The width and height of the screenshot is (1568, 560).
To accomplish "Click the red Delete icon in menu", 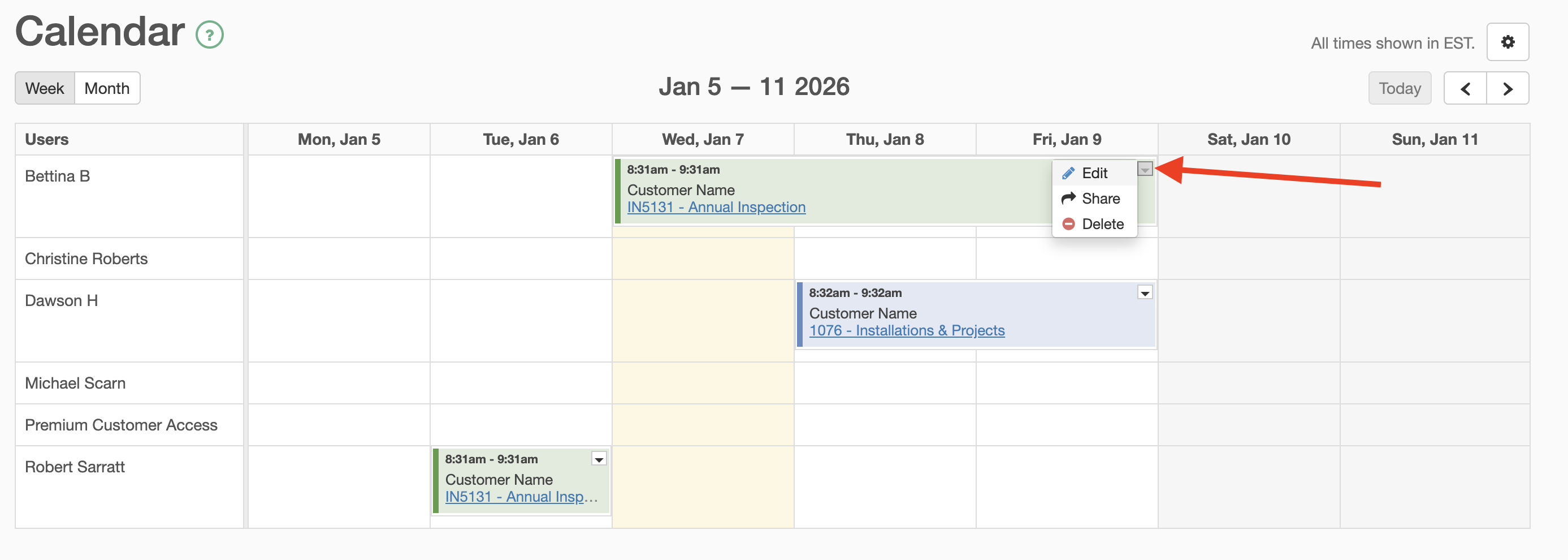I will (x=1068, y=224).
